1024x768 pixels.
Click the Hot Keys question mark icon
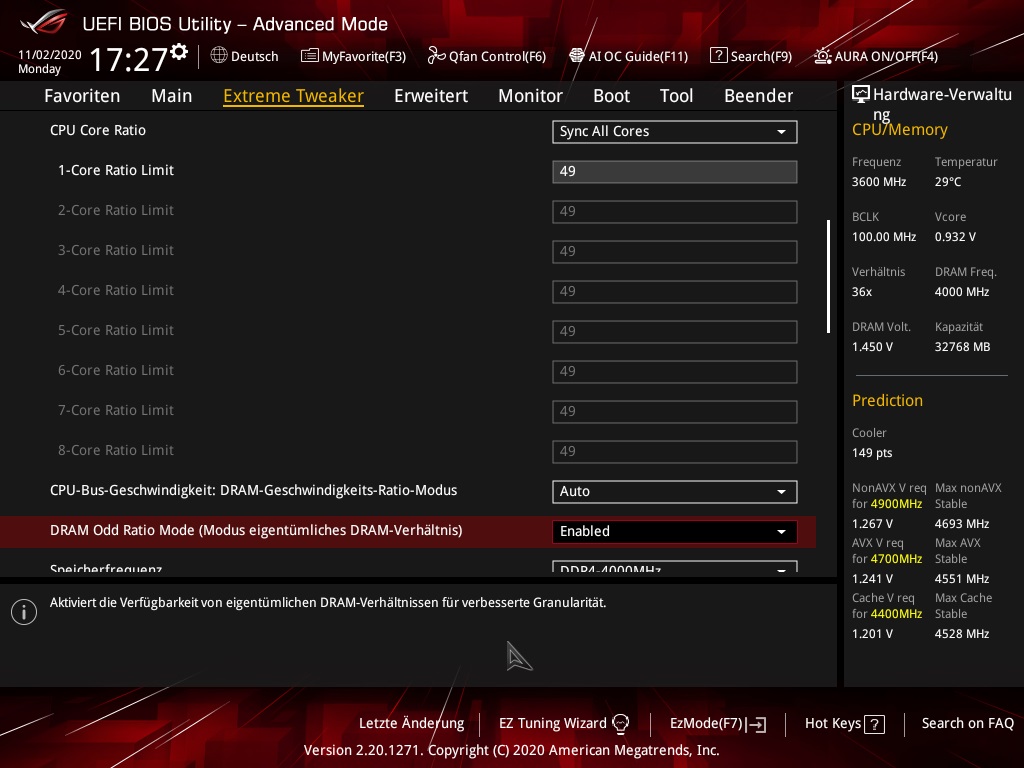click(874, 724)
